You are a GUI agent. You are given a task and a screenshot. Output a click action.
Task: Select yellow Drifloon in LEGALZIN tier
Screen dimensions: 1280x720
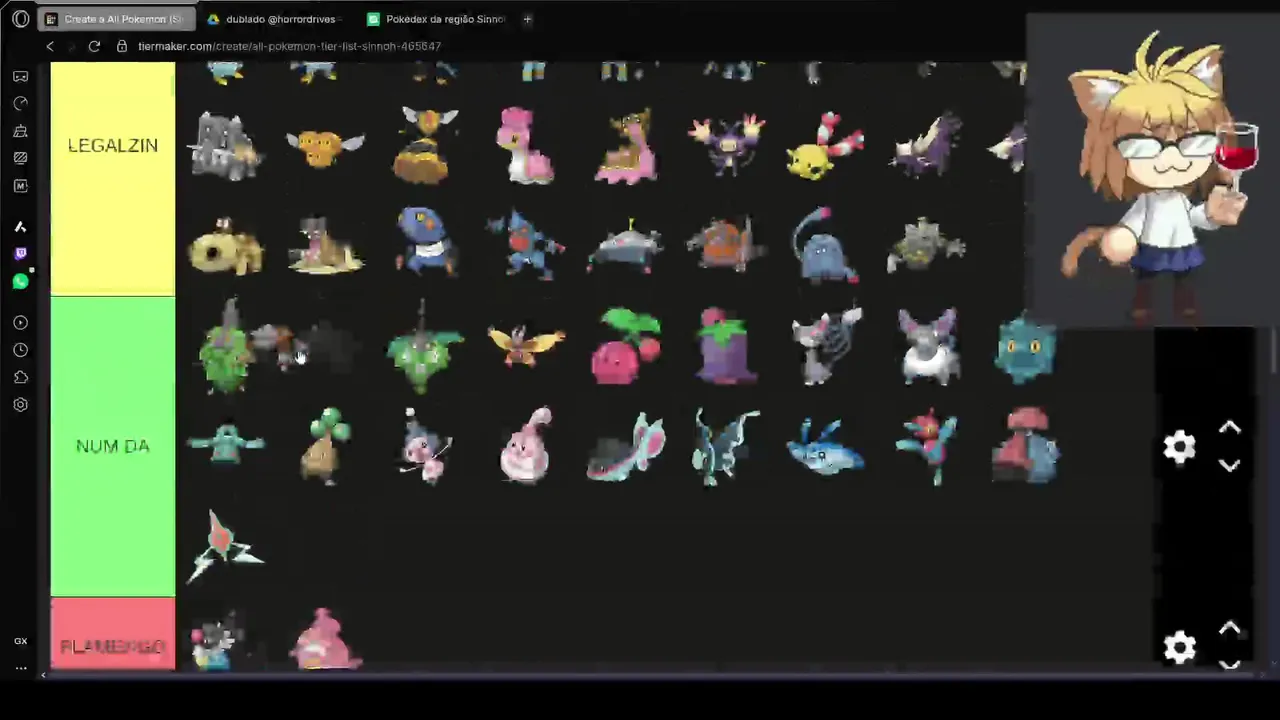point(825,147)
